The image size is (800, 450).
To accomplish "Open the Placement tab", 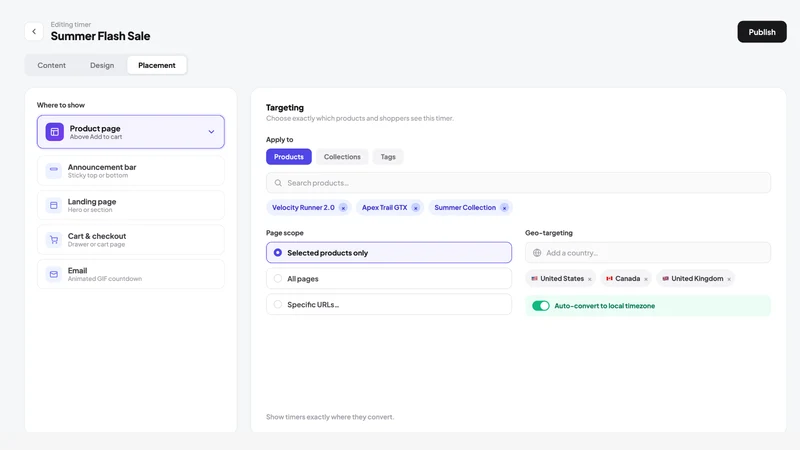I will point(157,65).
